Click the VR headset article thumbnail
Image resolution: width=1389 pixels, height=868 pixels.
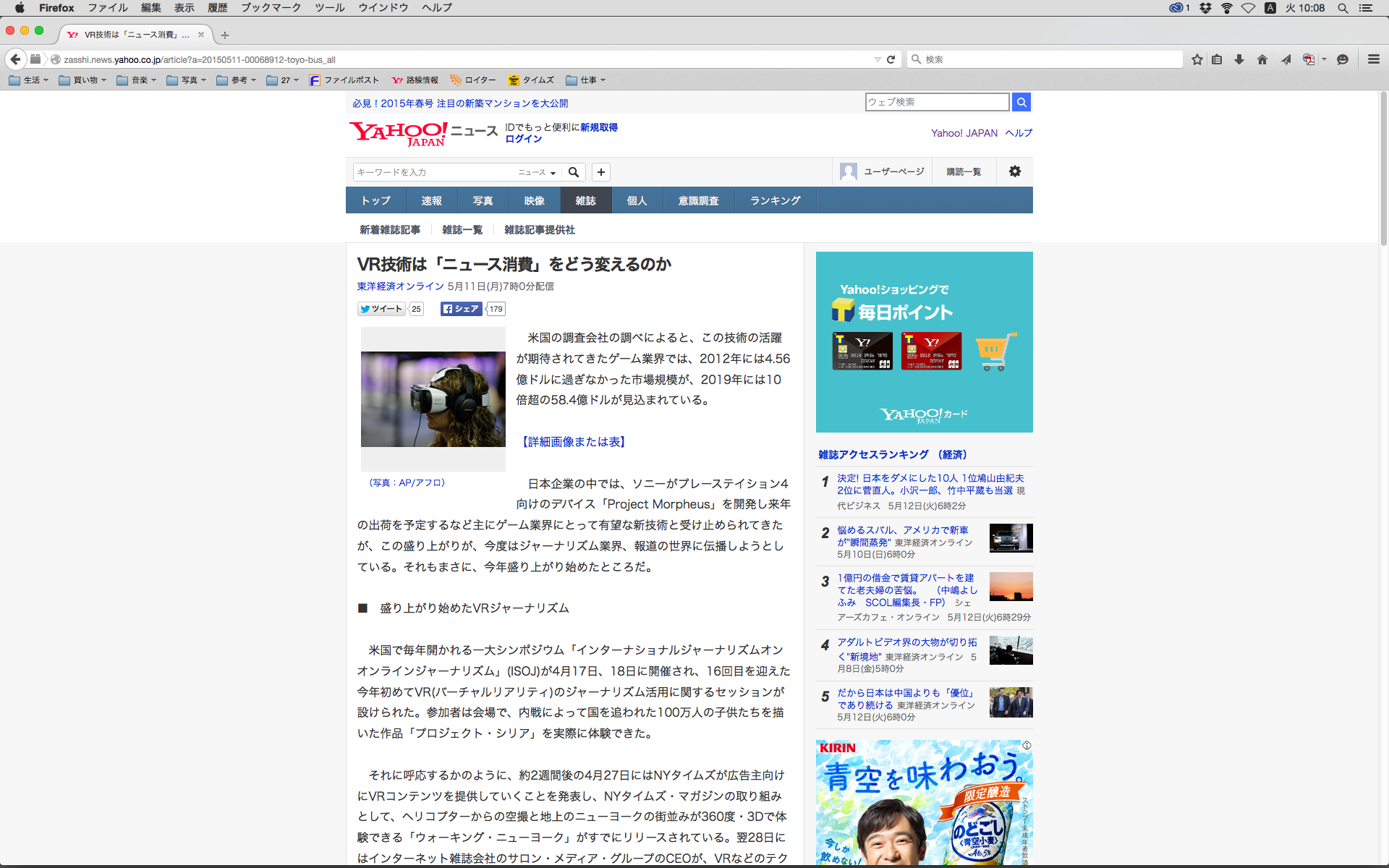coord(433,399)
